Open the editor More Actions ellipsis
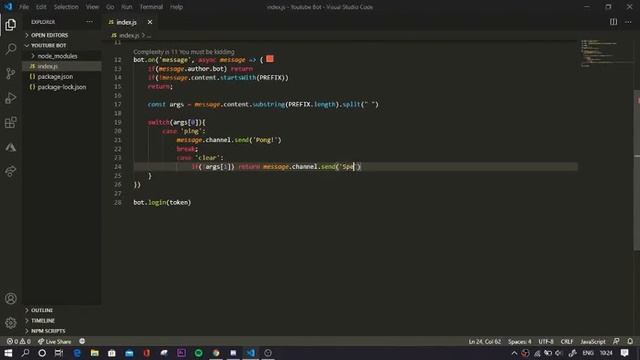The height and width of the screenshot is (360, 640). (628, 22)
